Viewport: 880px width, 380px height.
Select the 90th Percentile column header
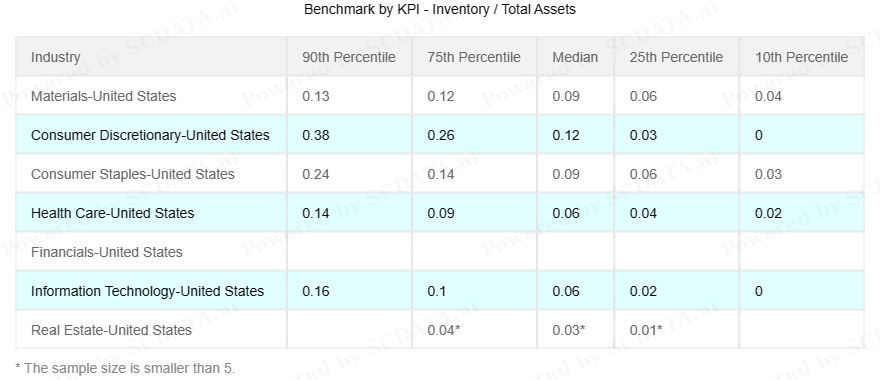tap(349, 57)
